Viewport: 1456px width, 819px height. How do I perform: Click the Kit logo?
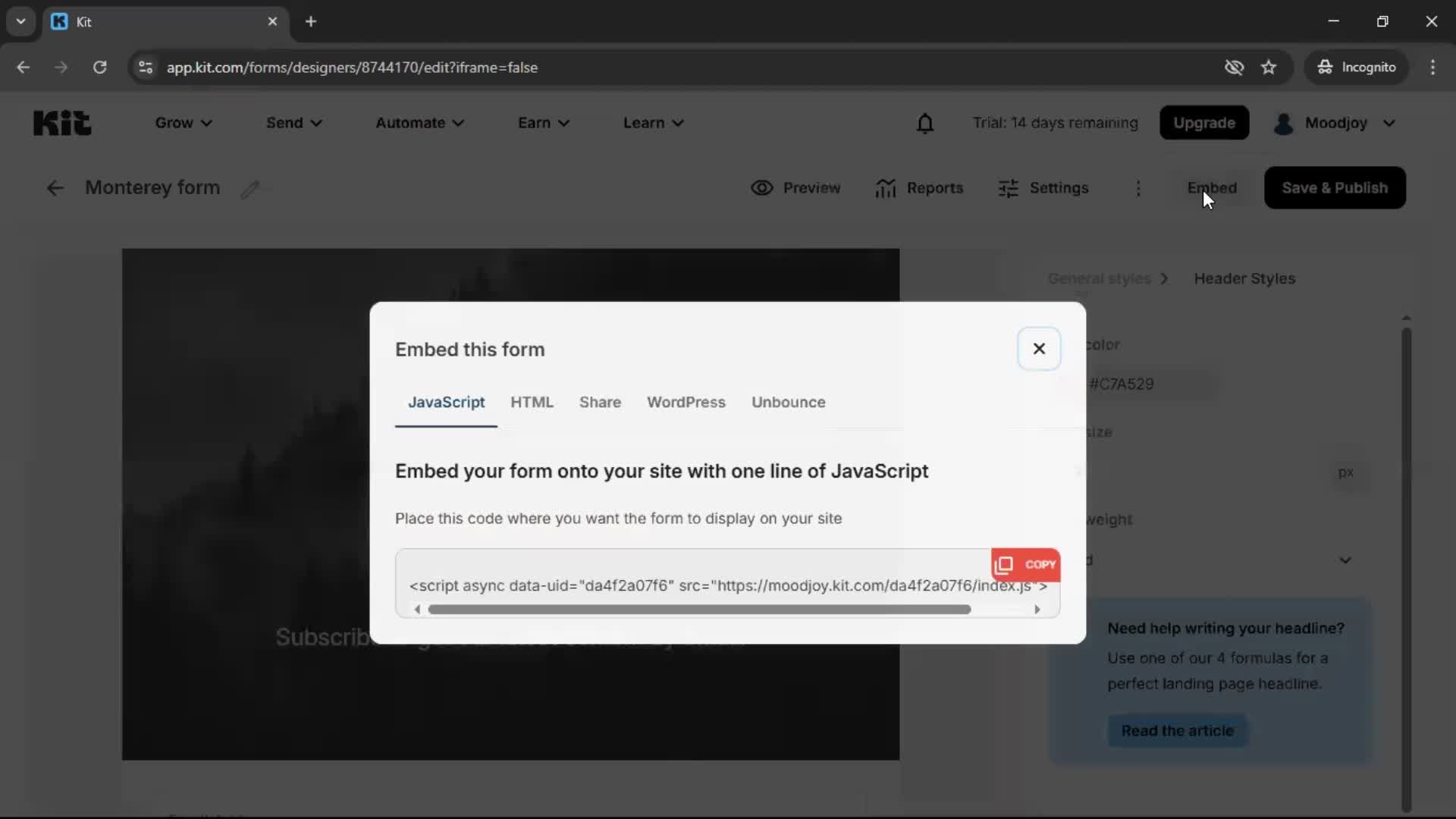click(61, 122)
